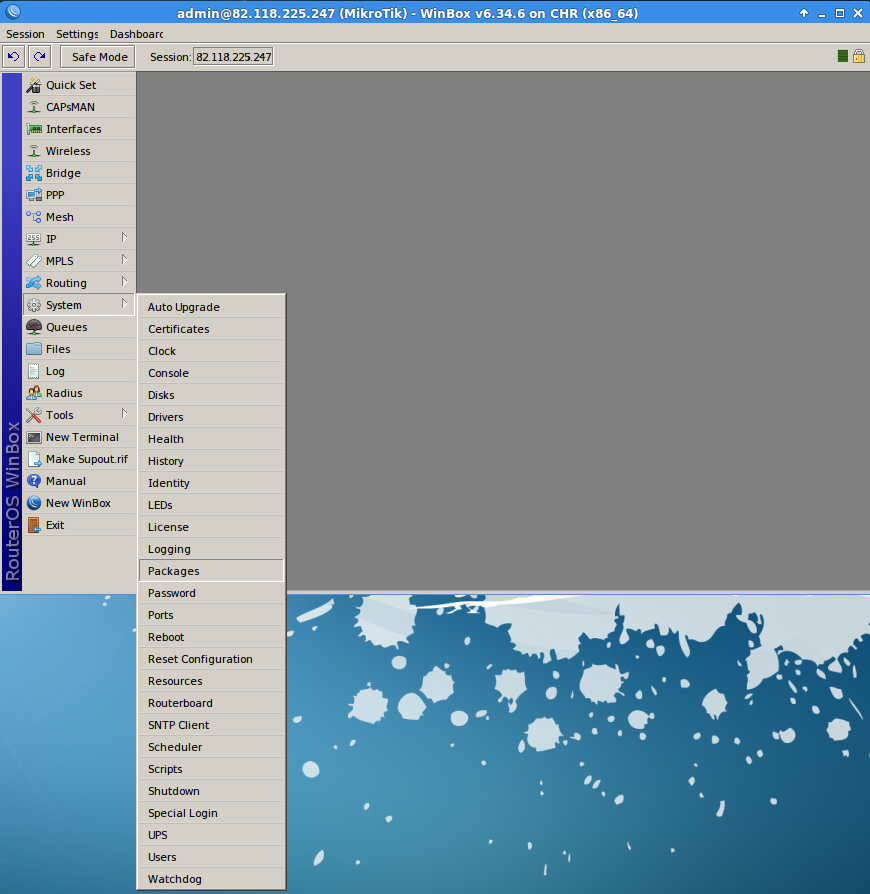Viewport: 870px width, 894px height.
Task: Click the Log document icon
Action: [x=34, y=371]
